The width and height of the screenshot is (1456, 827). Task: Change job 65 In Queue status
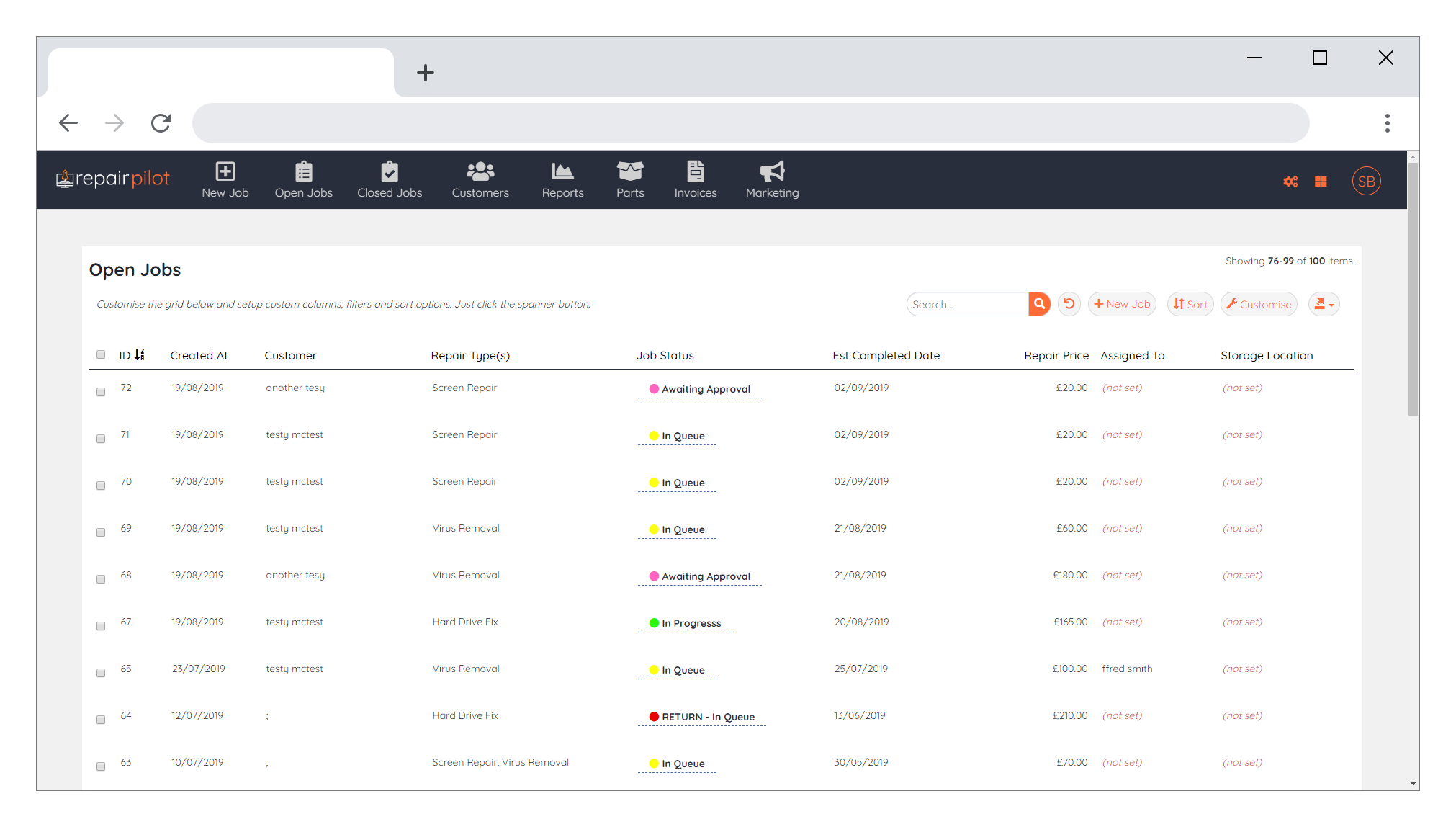(677, 671)
